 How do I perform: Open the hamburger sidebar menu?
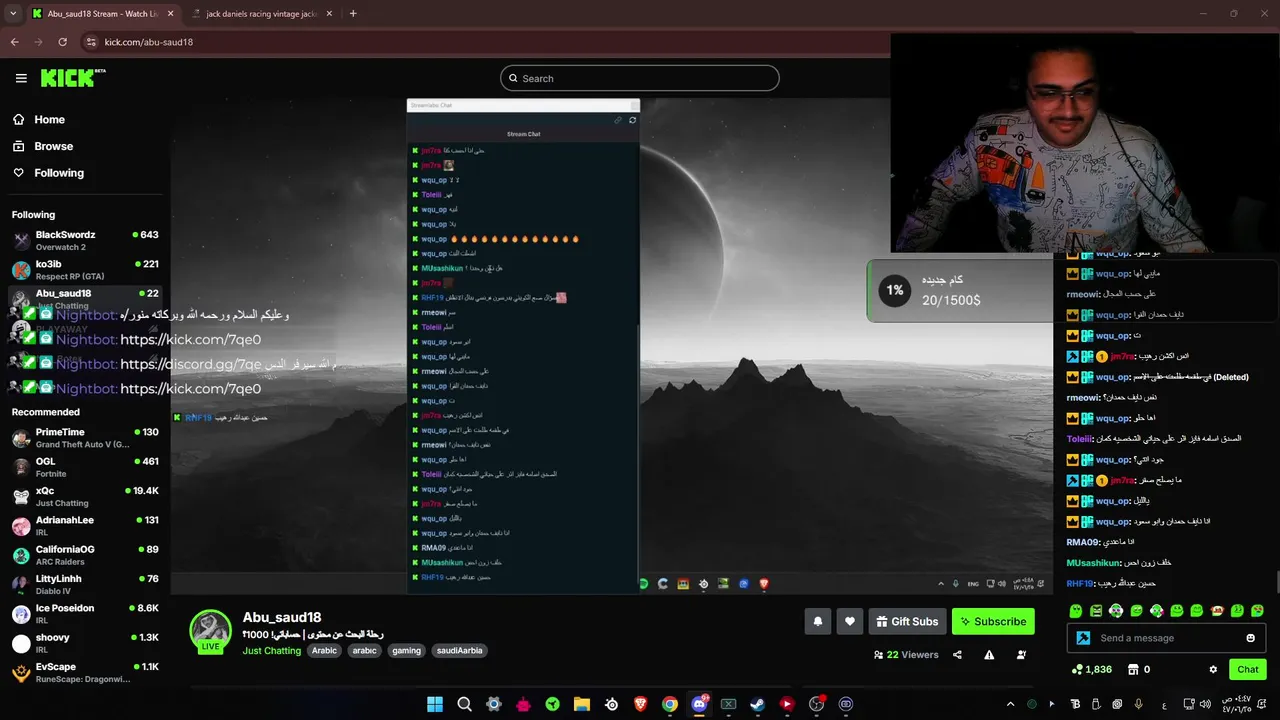(x=21, y=78)
